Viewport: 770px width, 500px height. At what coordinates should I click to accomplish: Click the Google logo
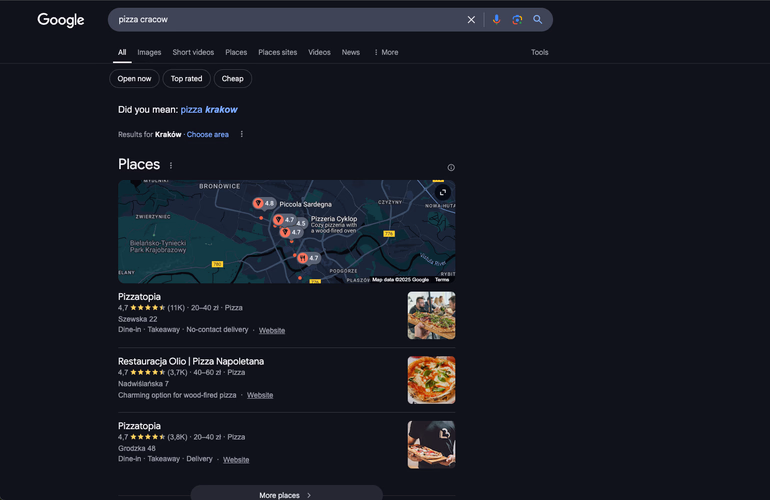(x=61, y=20)
